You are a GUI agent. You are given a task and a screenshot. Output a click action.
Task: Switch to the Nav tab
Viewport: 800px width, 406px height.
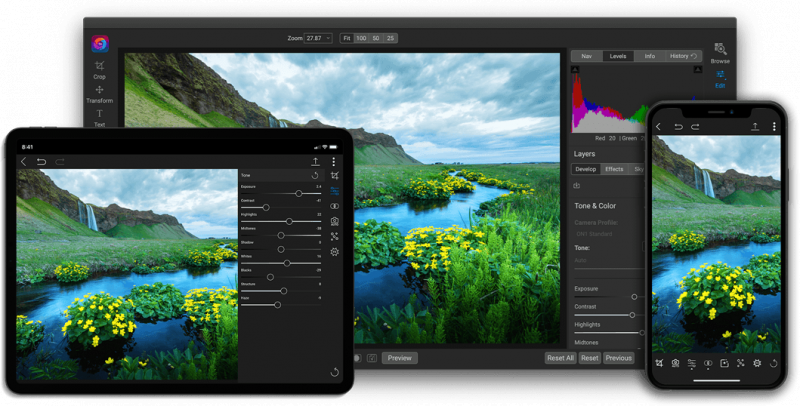[587, 56]
